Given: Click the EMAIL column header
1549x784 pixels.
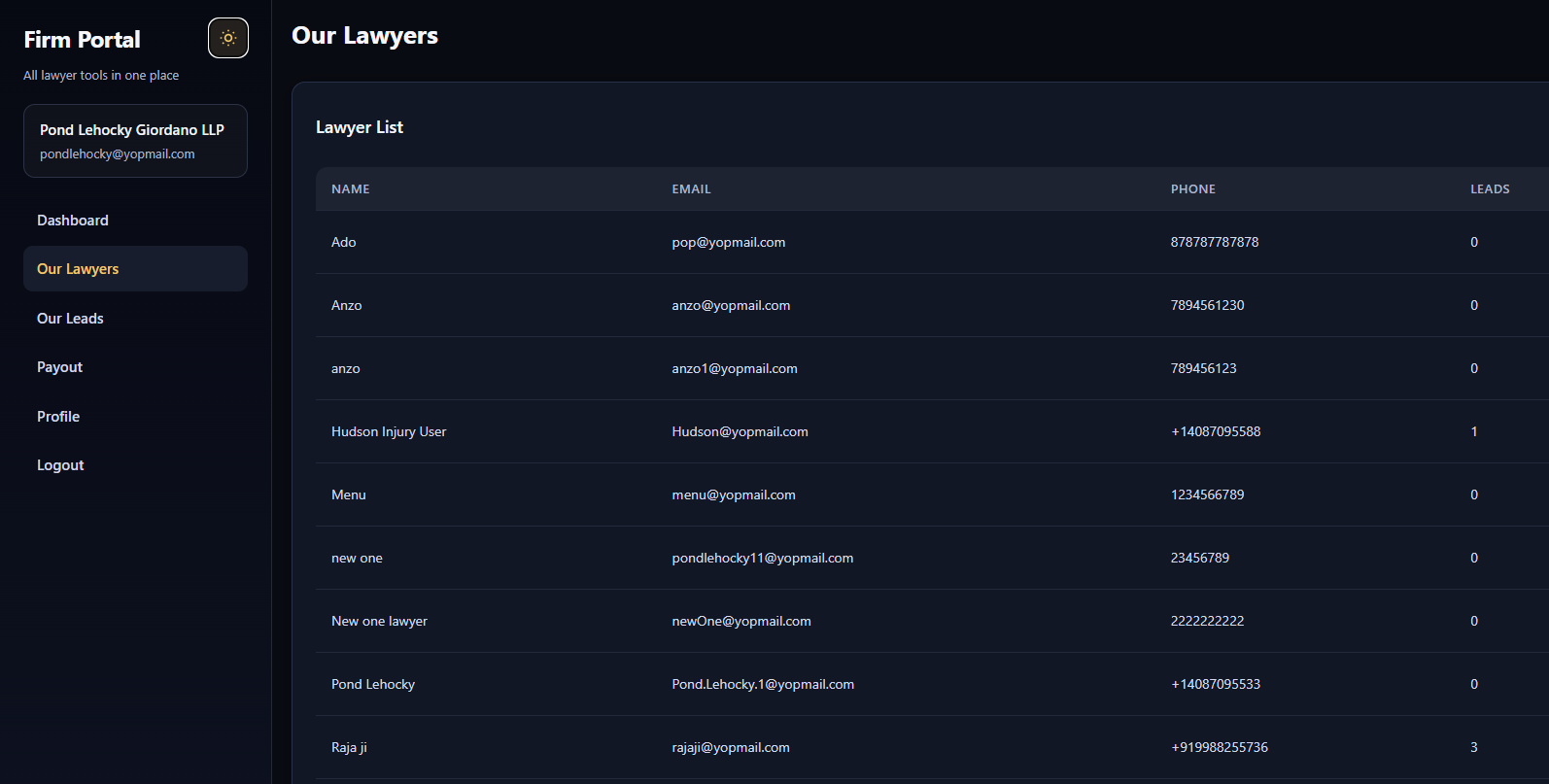Looking at the screenshot, I should click(x=692, y=189).
